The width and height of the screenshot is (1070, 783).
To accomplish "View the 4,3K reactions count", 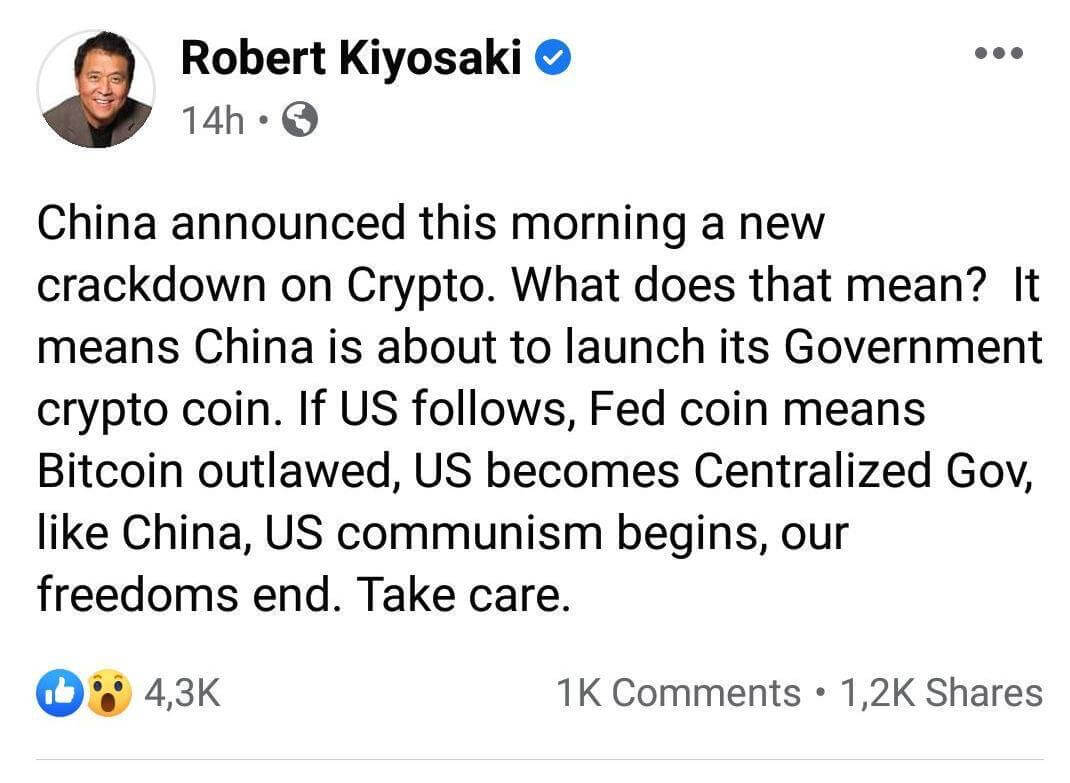I will coord(182,693).
